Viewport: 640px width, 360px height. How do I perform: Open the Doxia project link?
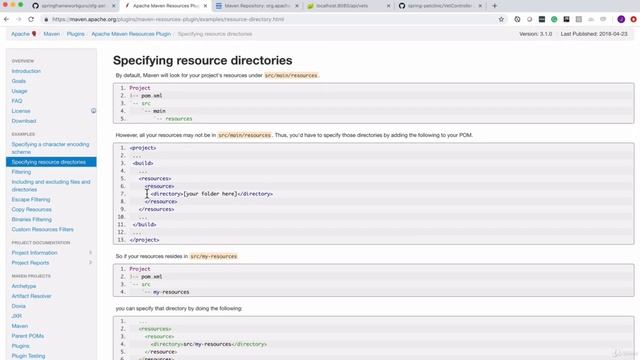tap(18, 306)
